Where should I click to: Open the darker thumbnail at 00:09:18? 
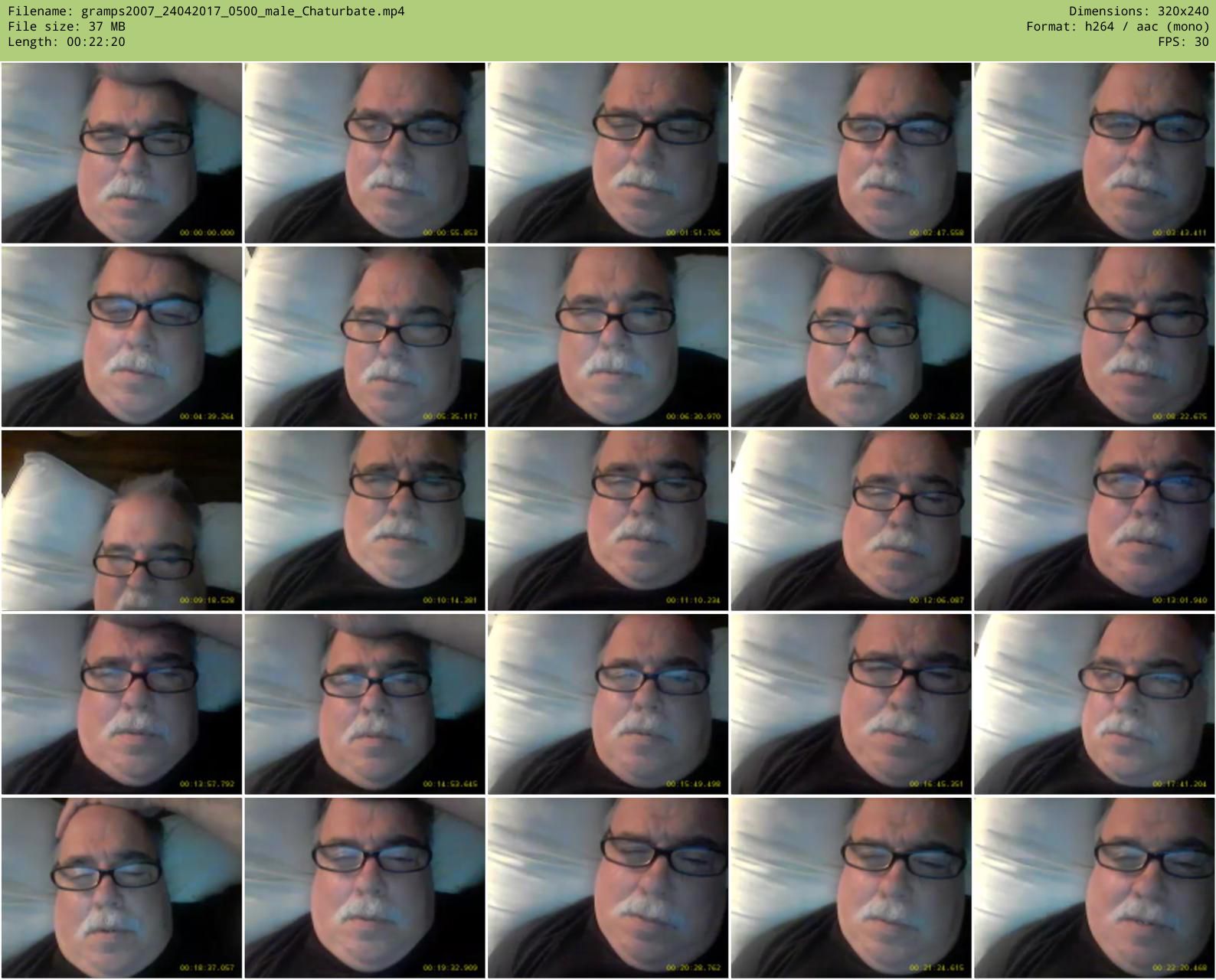point(122,521)
